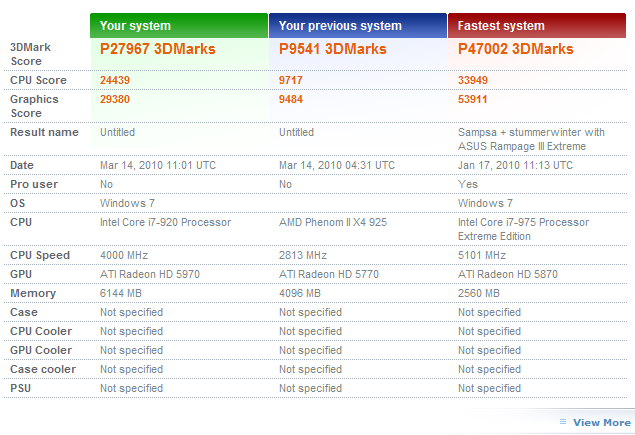Click ATI Radeon HD 5870 entry
The height and width of the screenshot is (435, 635).
[508, 274]
